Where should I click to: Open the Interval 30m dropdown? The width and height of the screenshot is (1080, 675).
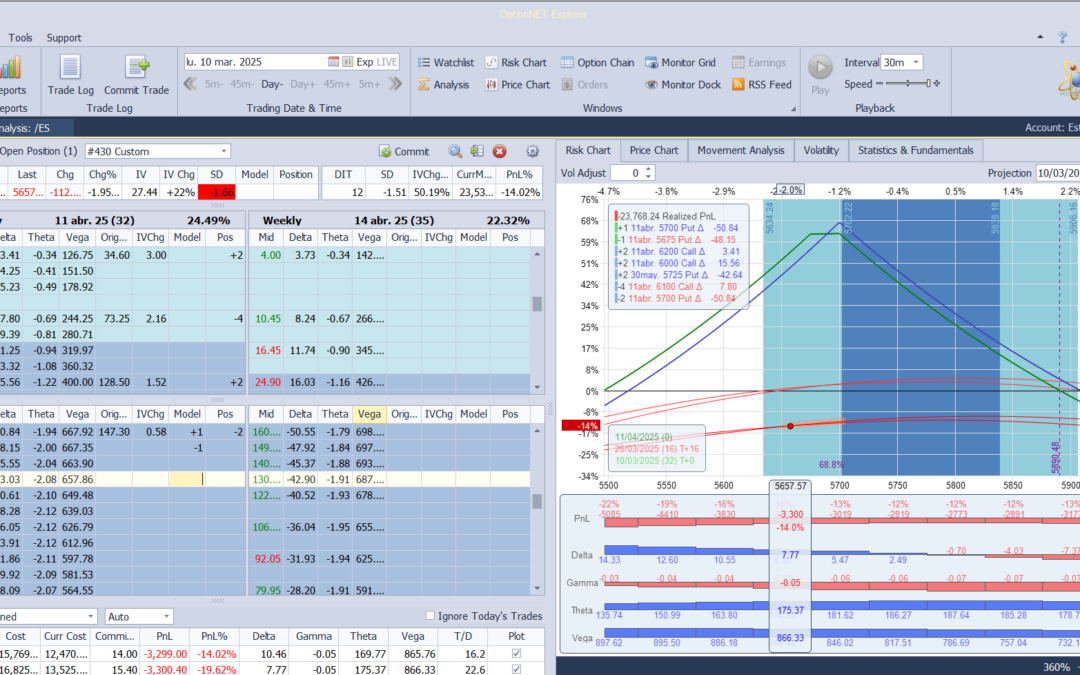[916, 62]
